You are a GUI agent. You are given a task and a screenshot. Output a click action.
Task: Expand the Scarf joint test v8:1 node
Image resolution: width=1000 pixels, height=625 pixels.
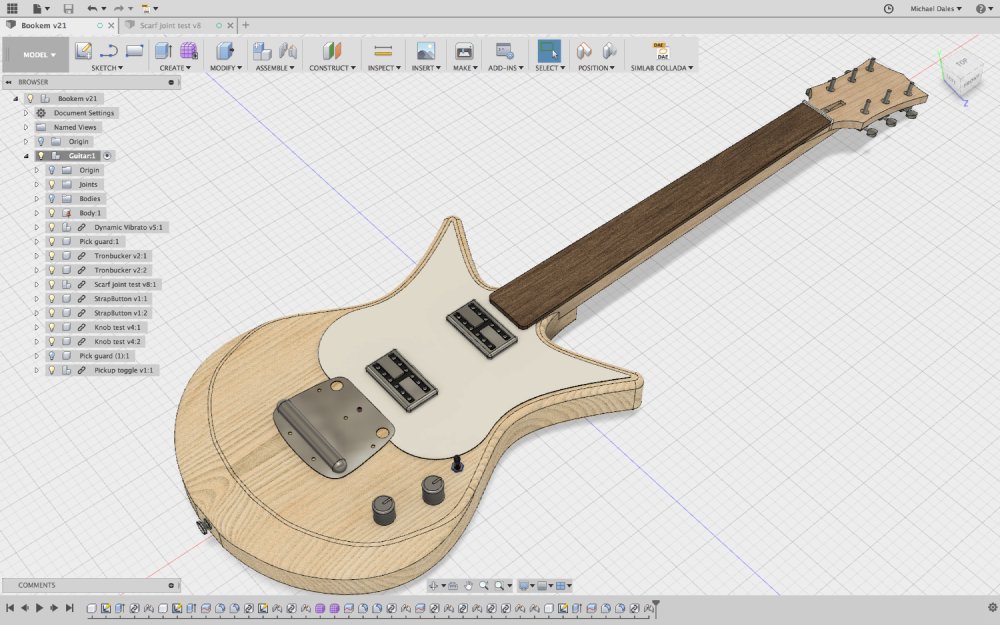point(37,284)
